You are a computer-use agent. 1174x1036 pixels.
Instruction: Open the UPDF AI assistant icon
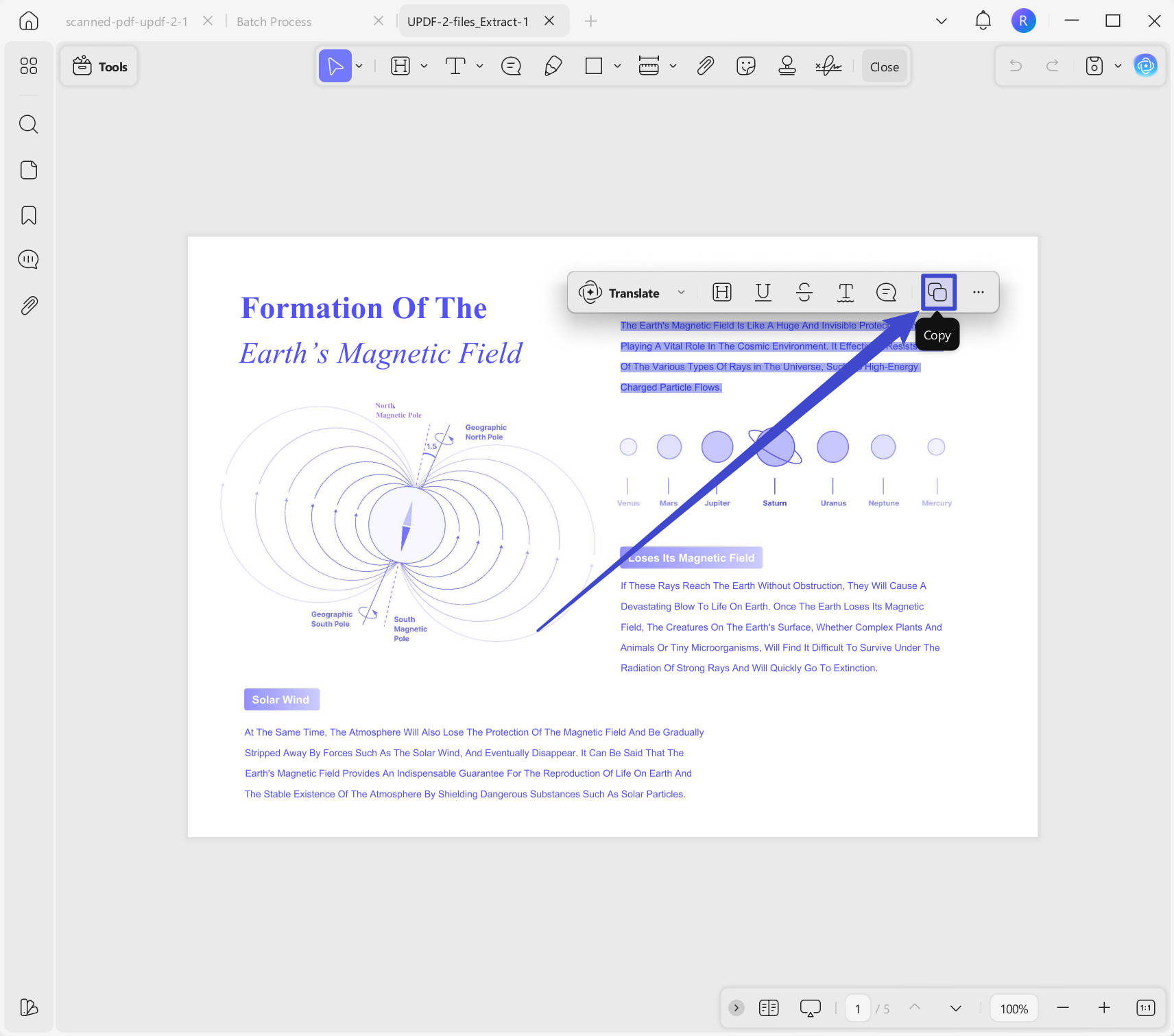[1145, 66]
